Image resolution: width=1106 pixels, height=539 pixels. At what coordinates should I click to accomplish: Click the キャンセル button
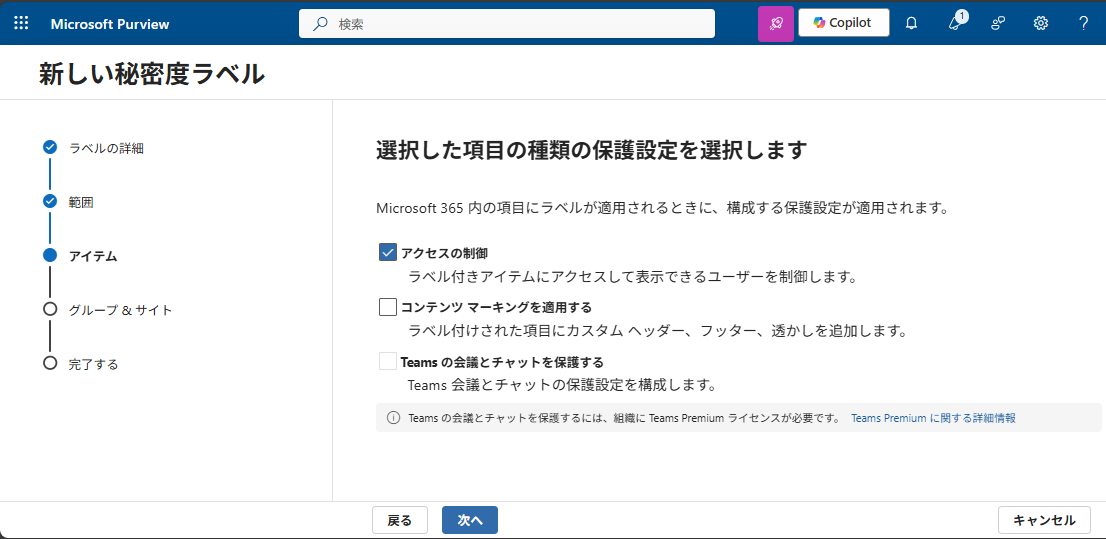point(1044,521)
